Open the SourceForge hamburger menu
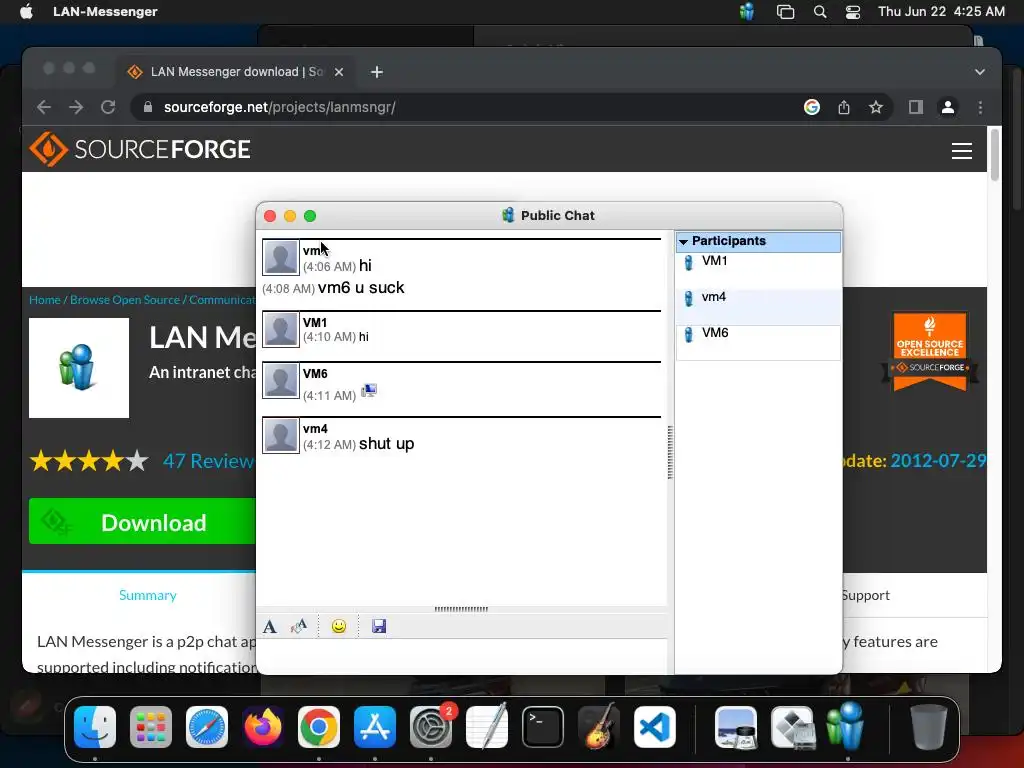 (x=961, y=151)
